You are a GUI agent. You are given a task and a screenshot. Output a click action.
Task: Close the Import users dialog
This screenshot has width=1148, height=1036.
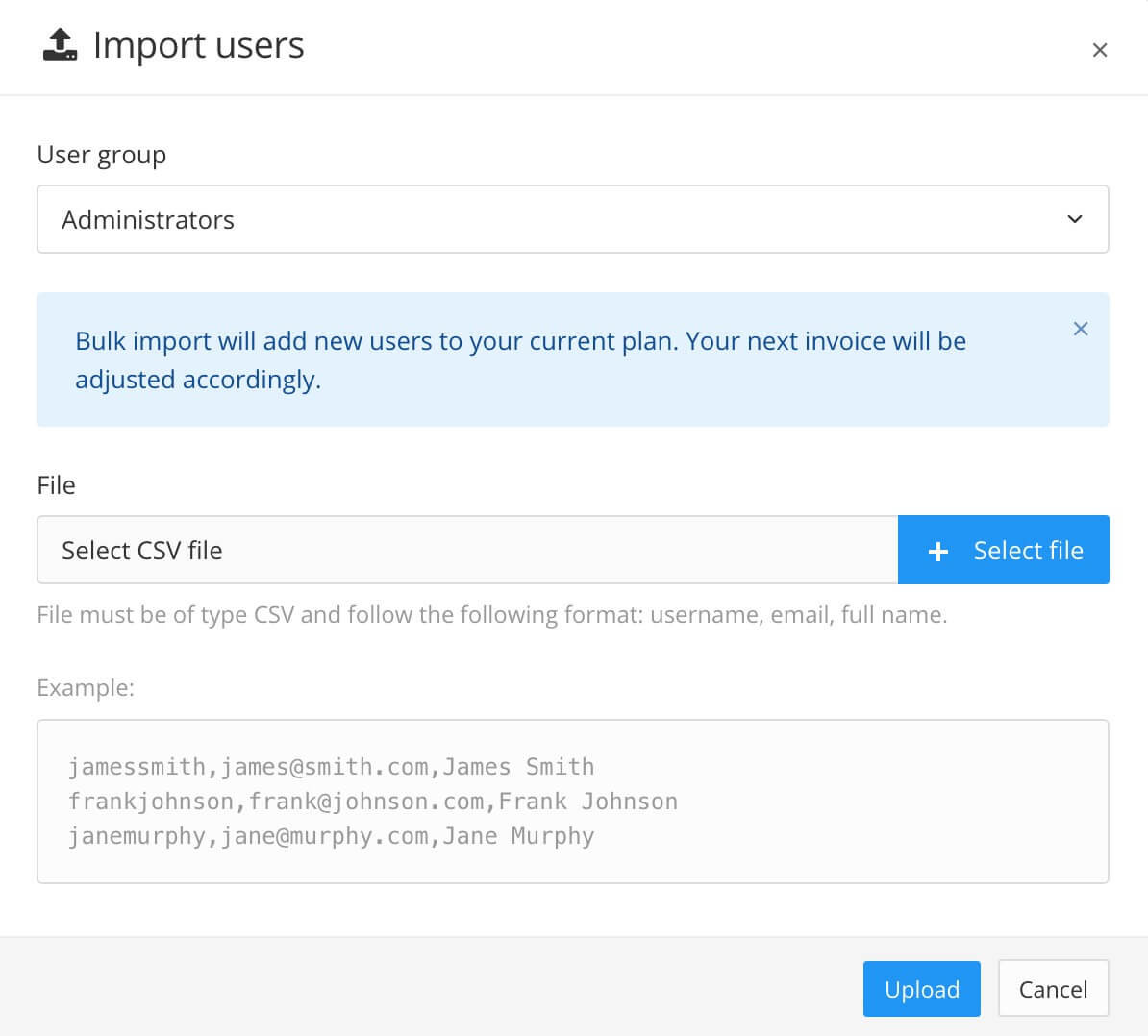click(1100, 49)
